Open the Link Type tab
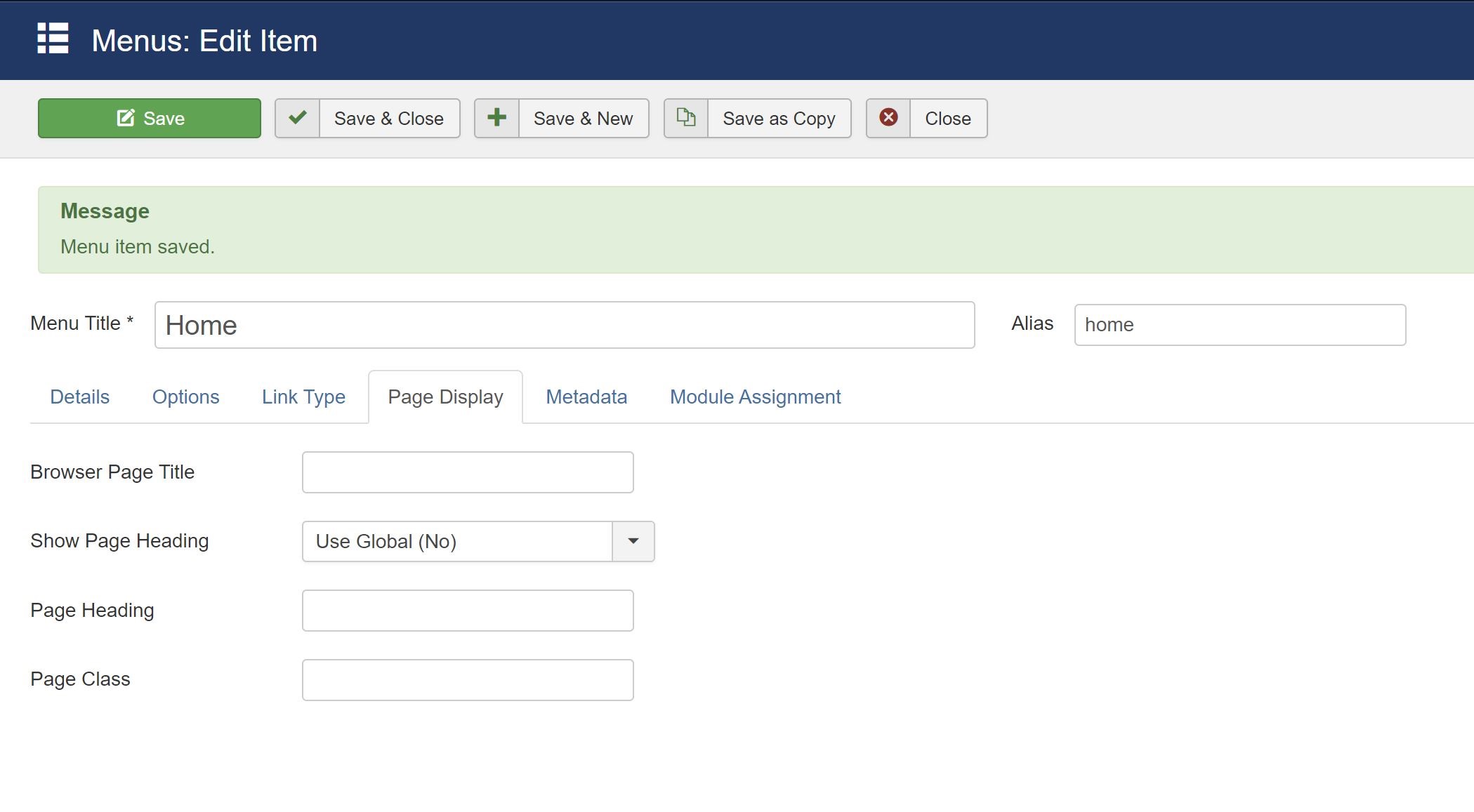The height and width of the screenshot is (812, 1474). click(x=303, y=397)
